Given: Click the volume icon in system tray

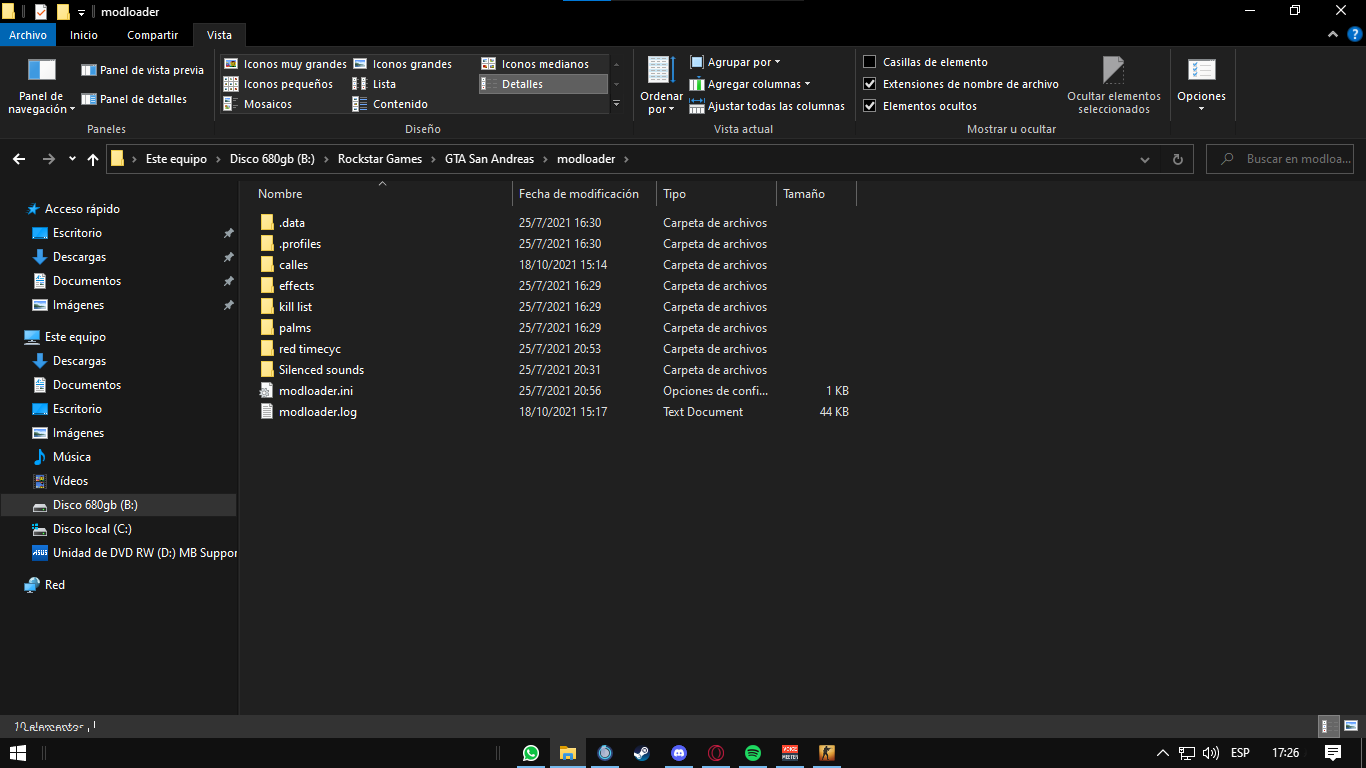Looking at the screenshot, I should (1211, 753).
